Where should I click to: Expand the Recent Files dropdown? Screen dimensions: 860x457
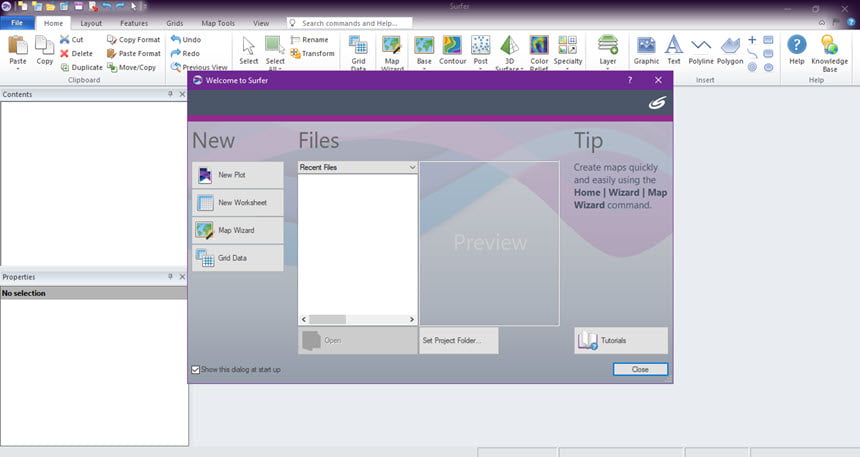click(412, 167)
